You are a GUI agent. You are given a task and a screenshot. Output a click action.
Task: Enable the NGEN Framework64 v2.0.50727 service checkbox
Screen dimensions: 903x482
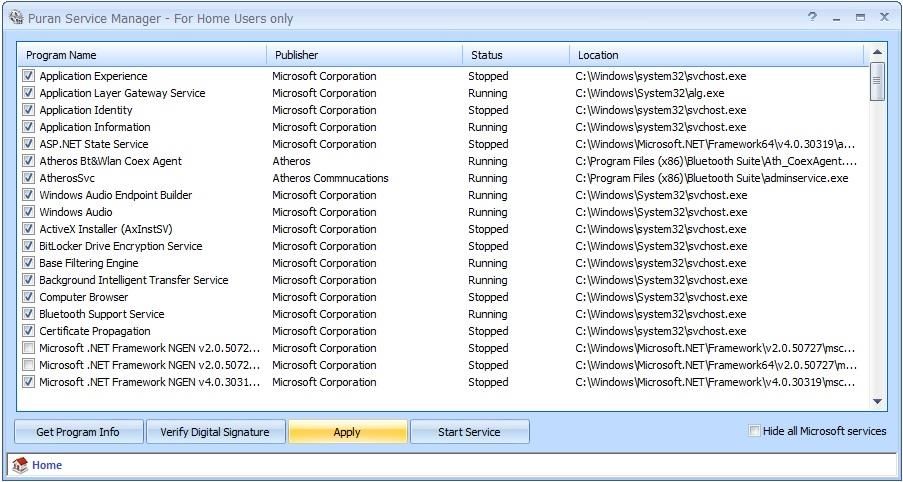click(28, 365)
